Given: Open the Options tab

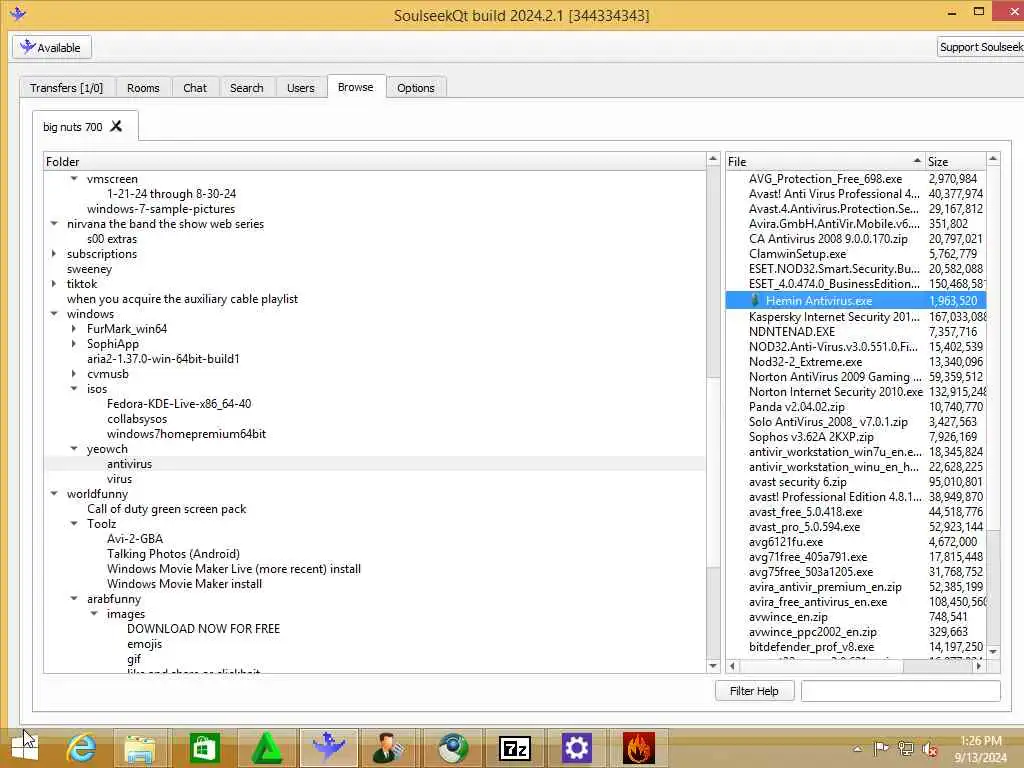Looking at the screenshot, I should coord(415,88).
